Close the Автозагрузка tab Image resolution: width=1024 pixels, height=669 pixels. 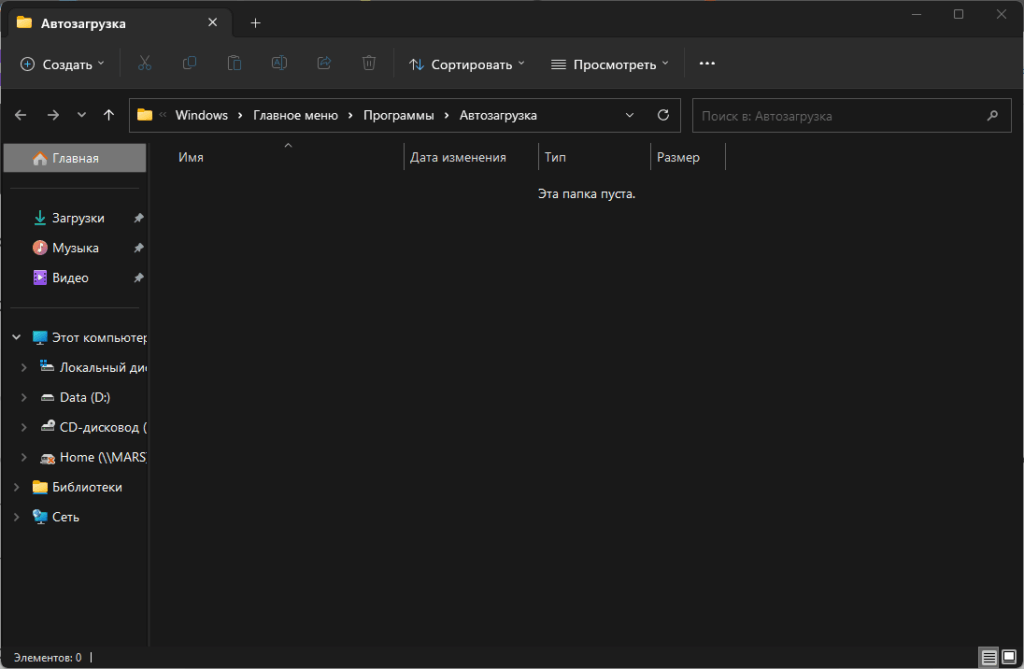212,23
